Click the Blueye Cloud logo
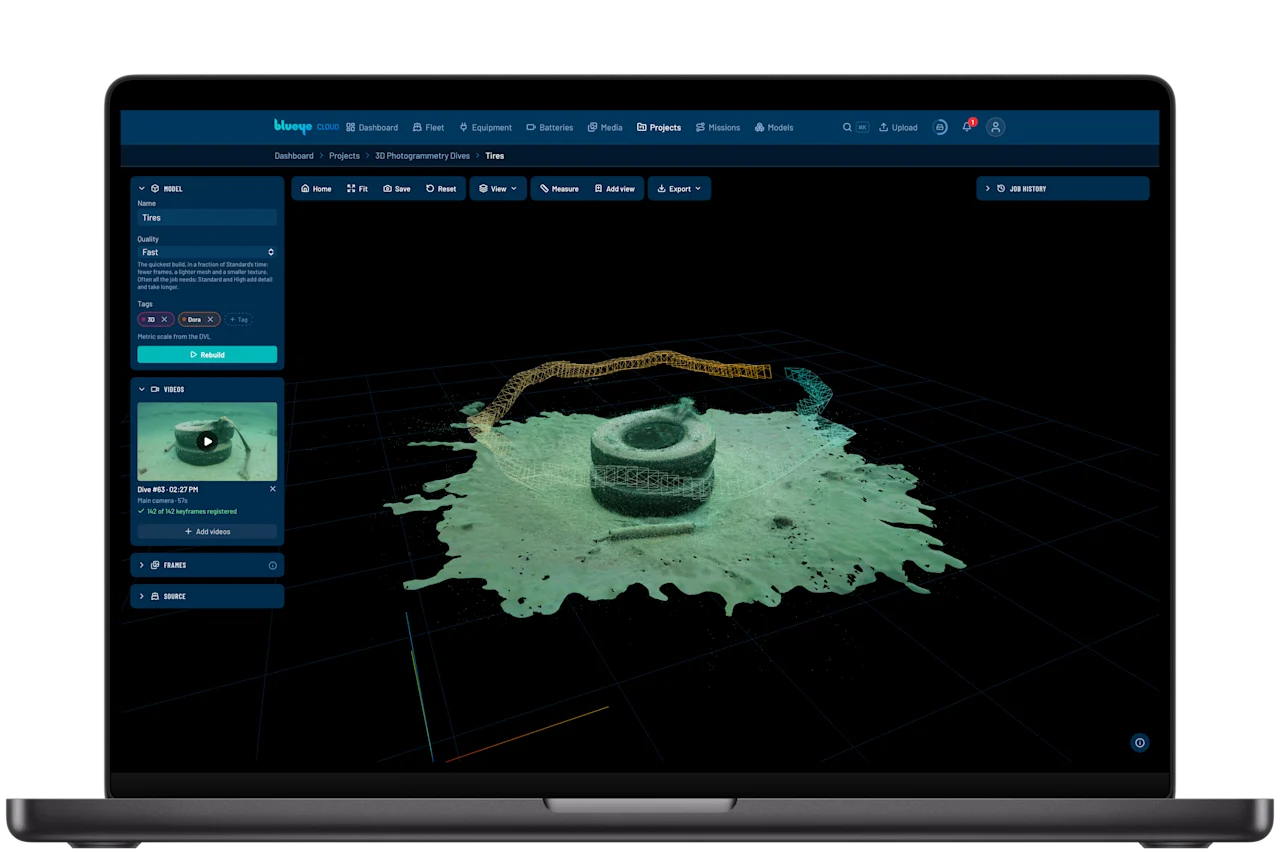This screenshot has width=1280, height=853. click(x=306, y=126)
